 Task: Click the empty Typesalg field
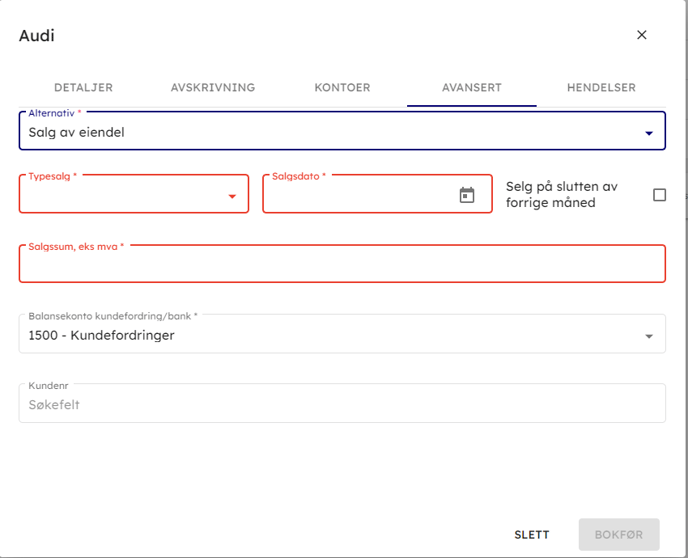pyautogui.click(x=120, y=196)
